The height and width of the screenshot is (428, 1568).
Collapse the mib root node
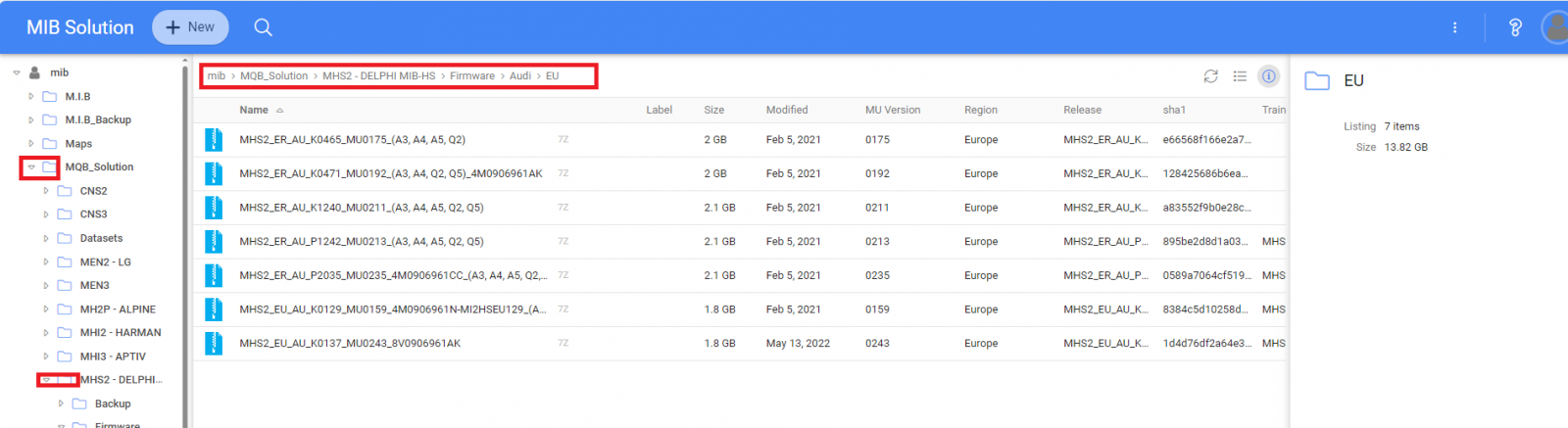point(17,72)
